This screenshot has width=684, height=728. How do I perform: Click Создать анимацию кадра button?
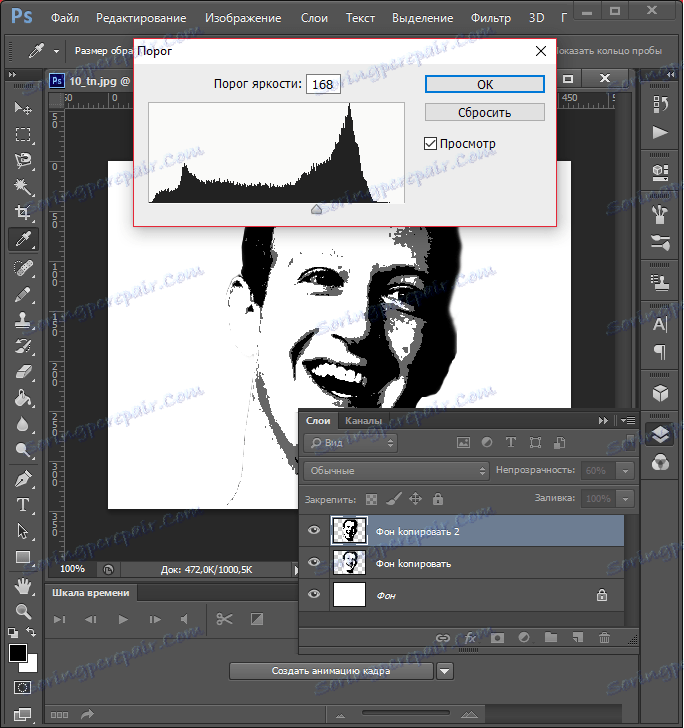point(331,671)
